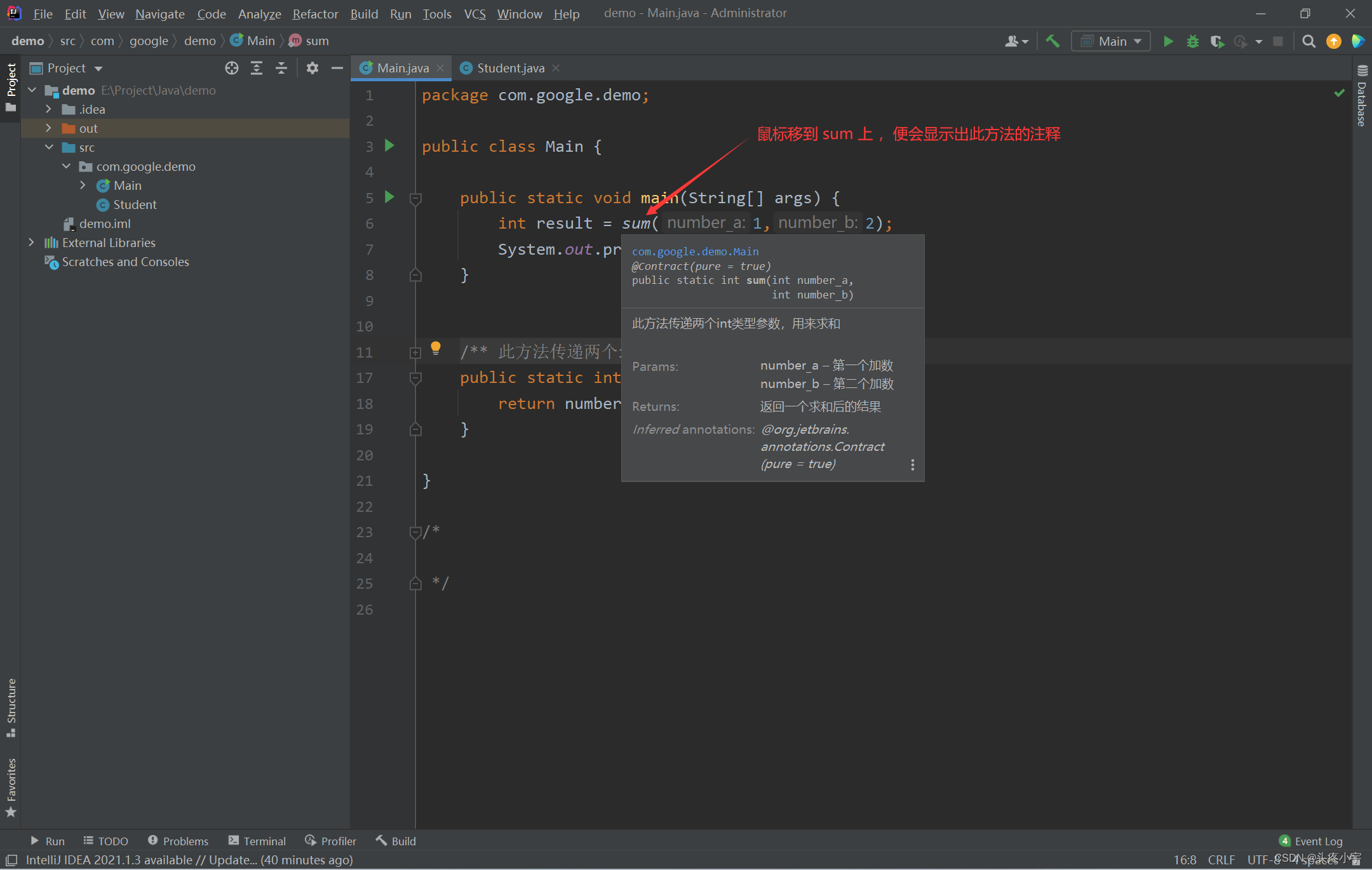Screen dimensions: 1372x870
Task: Click the green Run button in toolbar
Action: [1168, 41]
